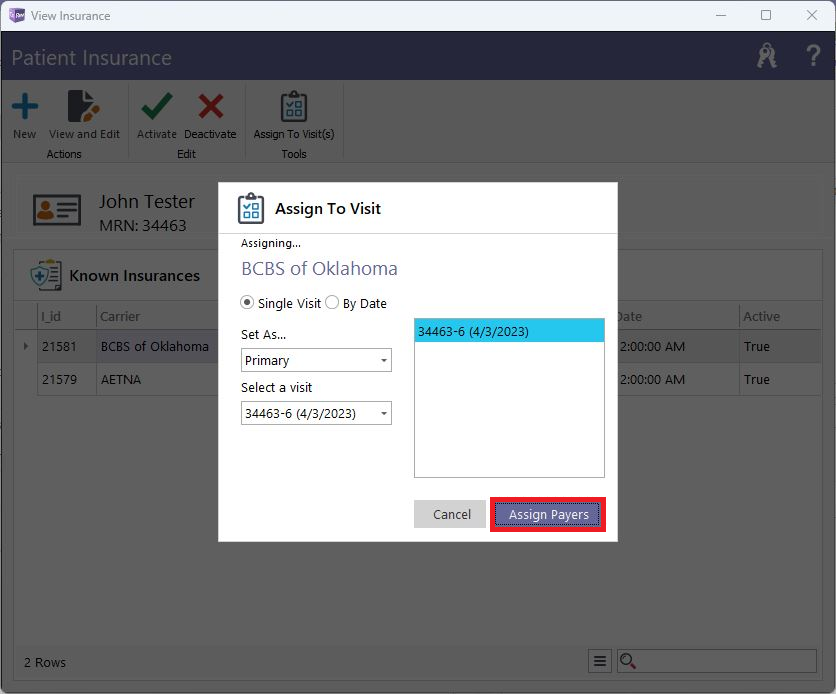Screen dimensions: 836x694
Task: Select the 21581 row ID cell
Action: [67, 346]
